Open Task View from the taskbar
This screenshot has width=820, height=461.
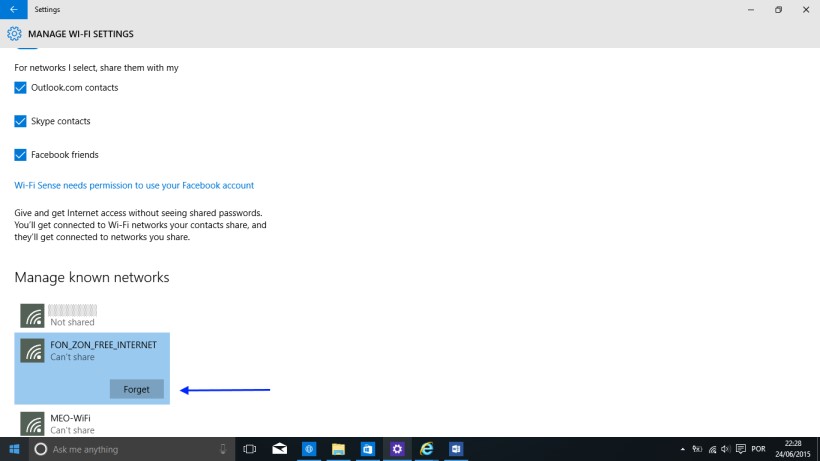(250, 449)
